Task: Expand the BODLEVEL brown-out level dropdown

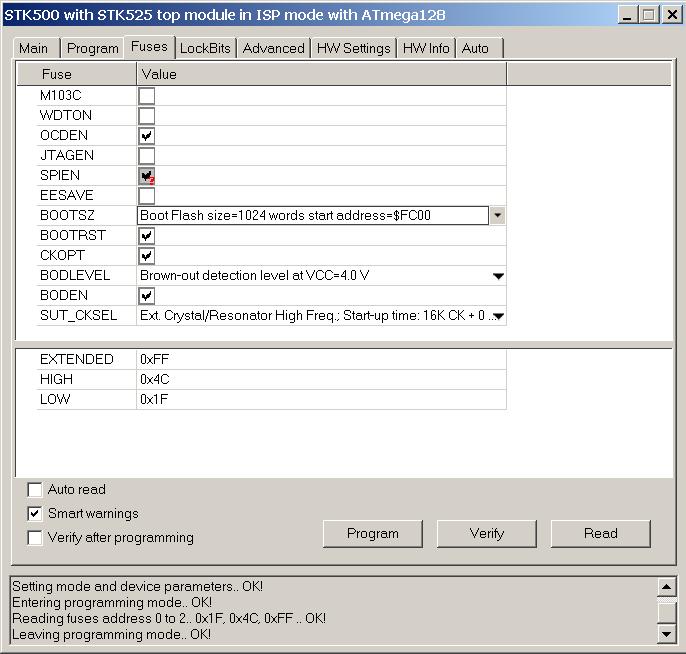Action: (498, 276)
